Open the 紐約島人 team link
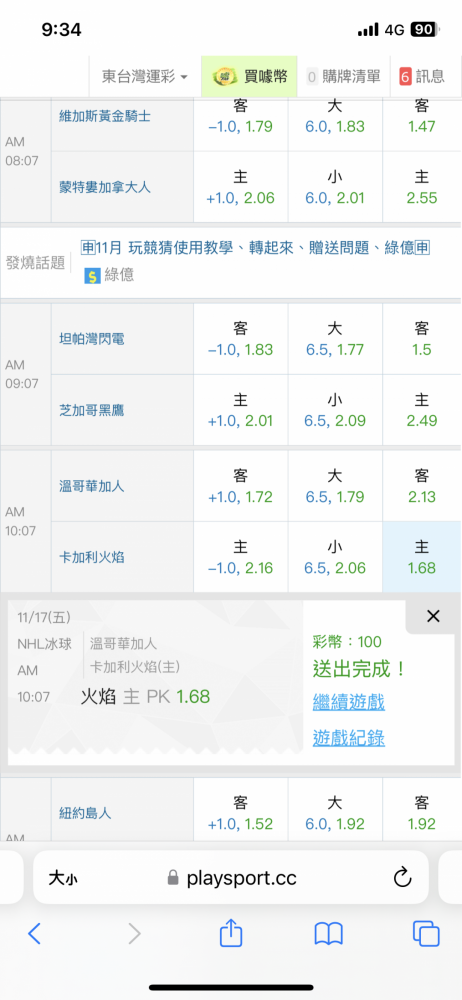Image resolution: width=462 pixels, height=1000 pixels. tap(85, 813)
